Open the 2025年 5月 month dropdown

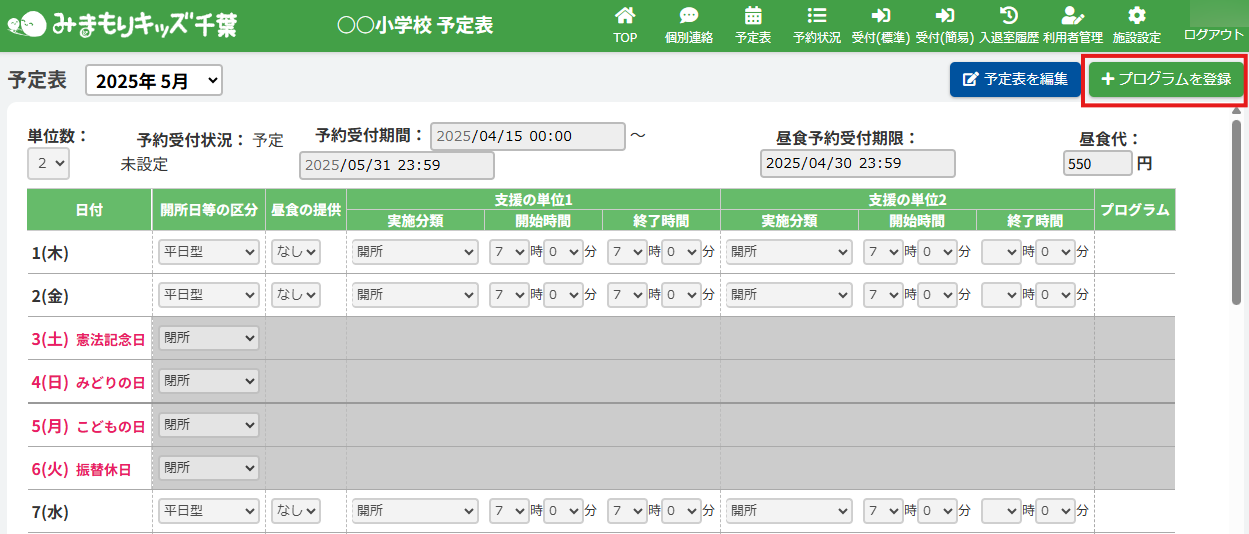click(x=154, y=81)
